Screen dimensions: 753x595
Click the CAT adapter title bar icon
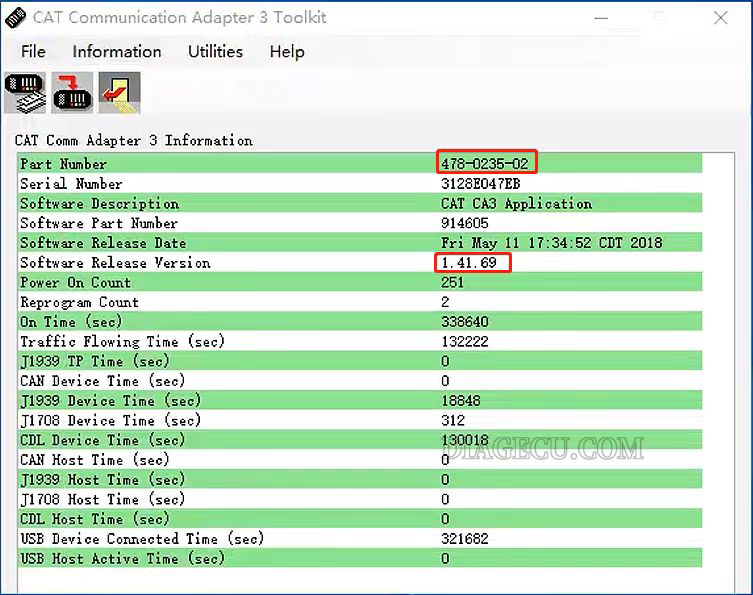pyautogui.click(x=15, y=18)
